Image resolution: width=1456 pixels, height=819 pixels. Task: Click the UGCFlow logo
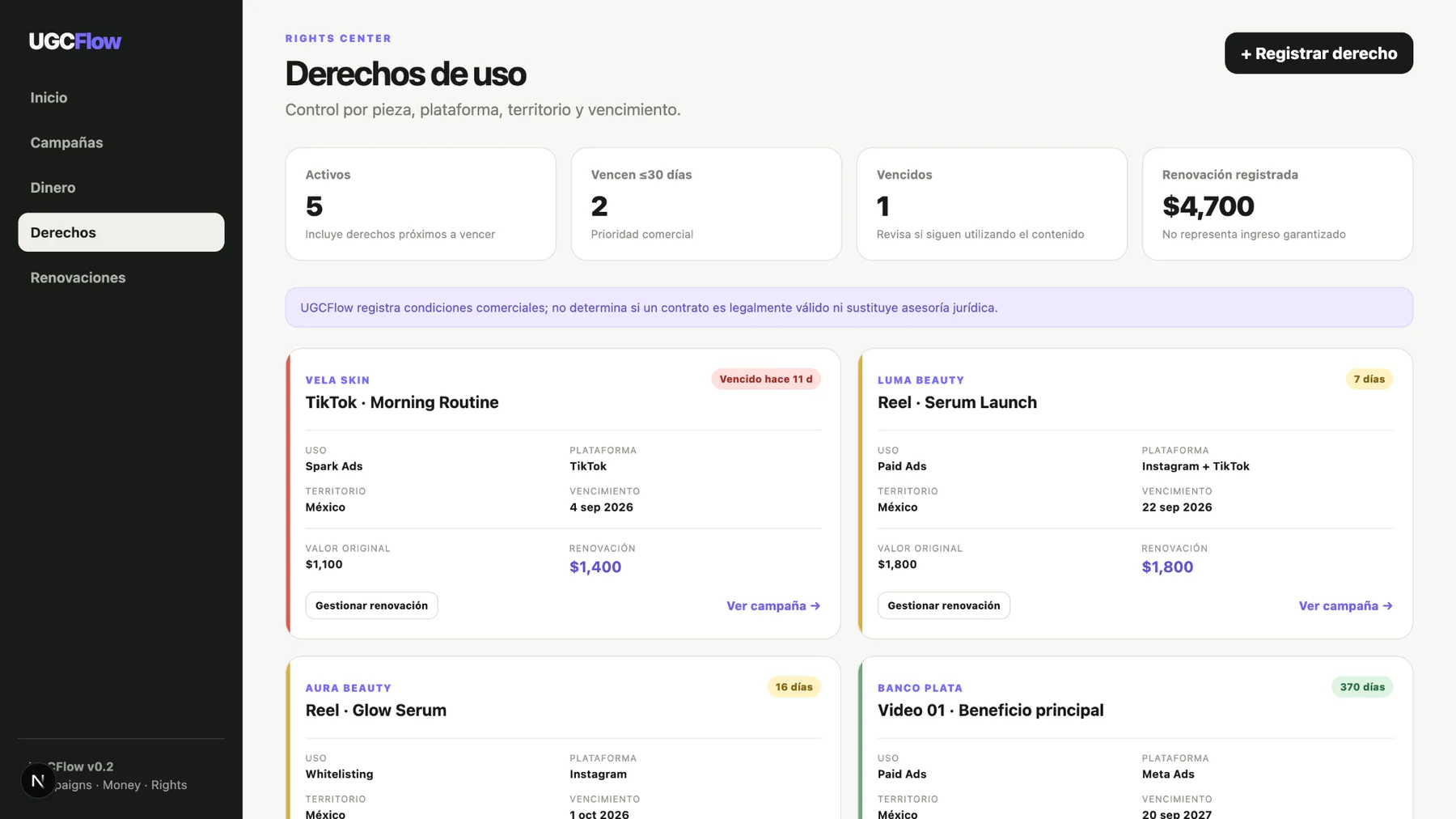[75, 41]
